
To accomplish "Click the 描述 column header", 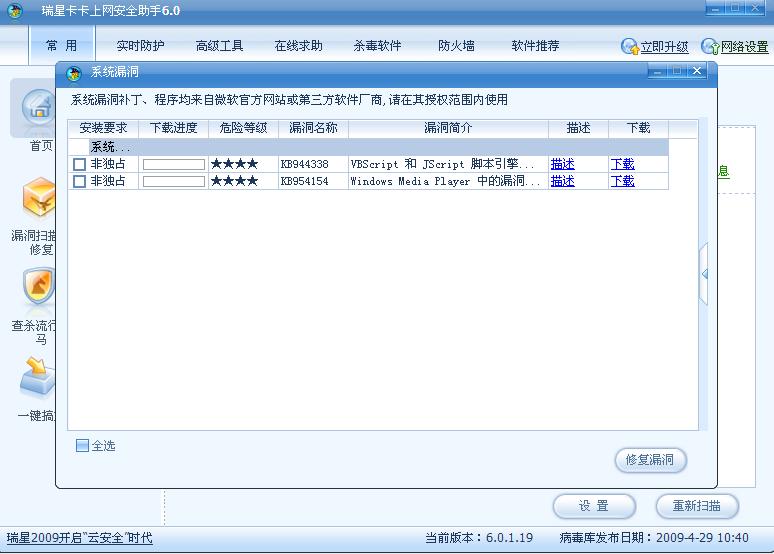I will pyautogui.click(x=579, y=128).
